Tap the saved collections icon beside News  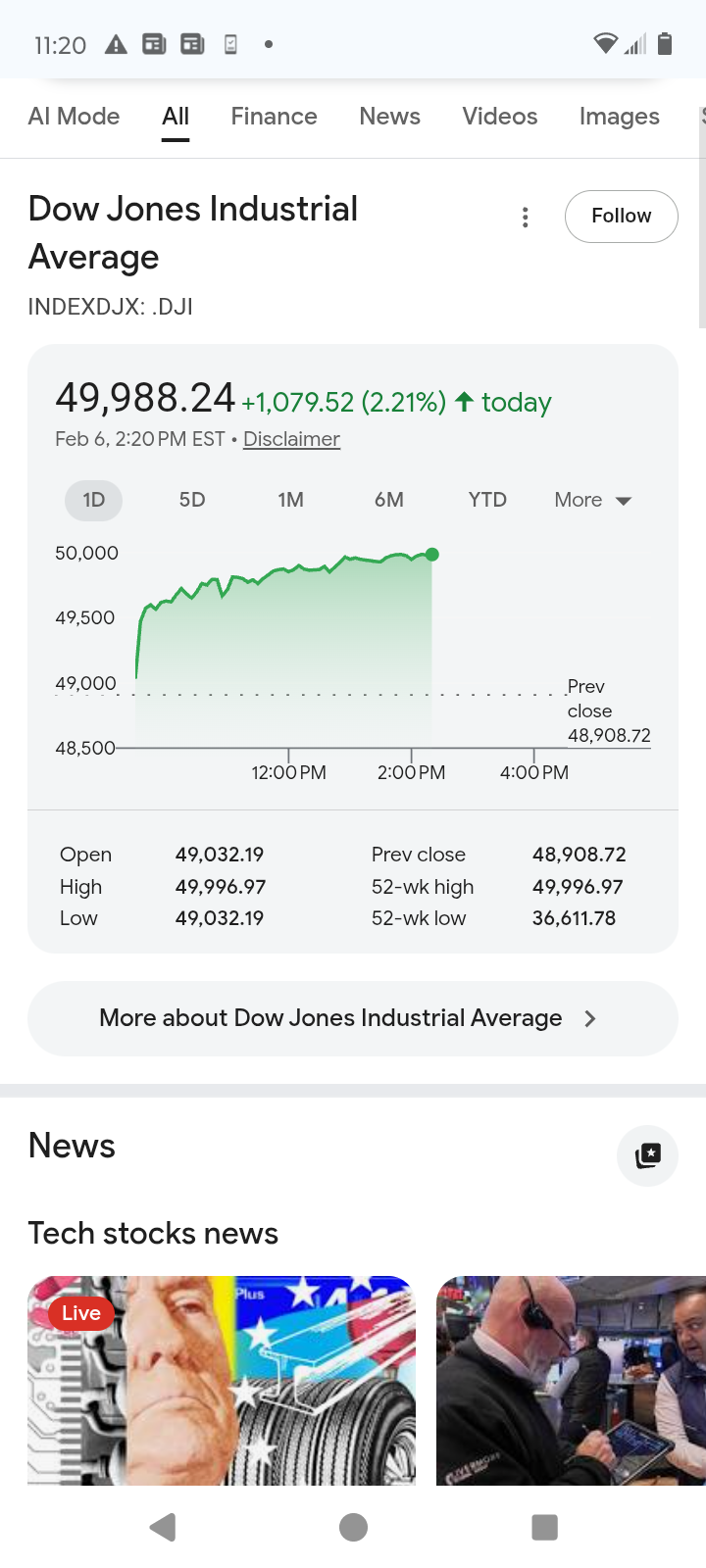647,1155
